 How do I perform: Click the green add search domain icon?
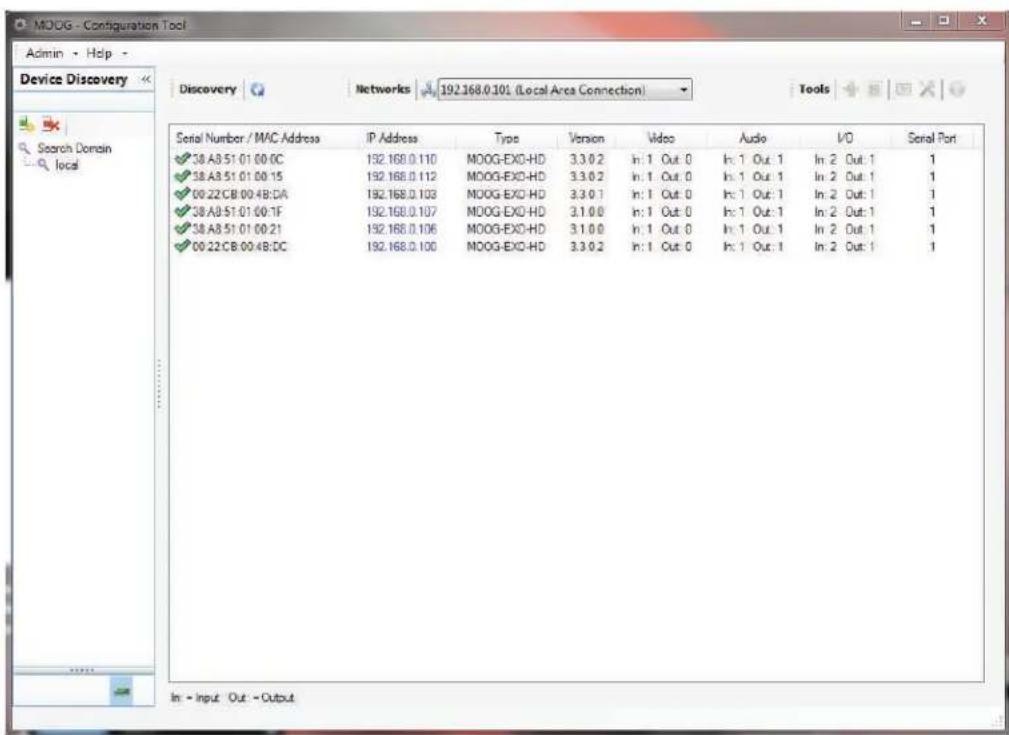coord(27,124)
